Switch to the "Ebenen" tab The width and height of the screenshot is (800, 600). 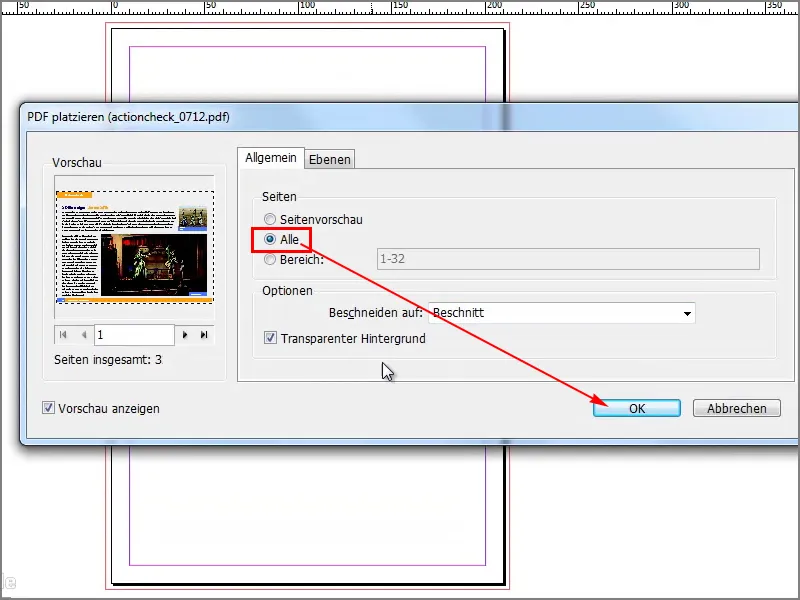pos(330,159)
